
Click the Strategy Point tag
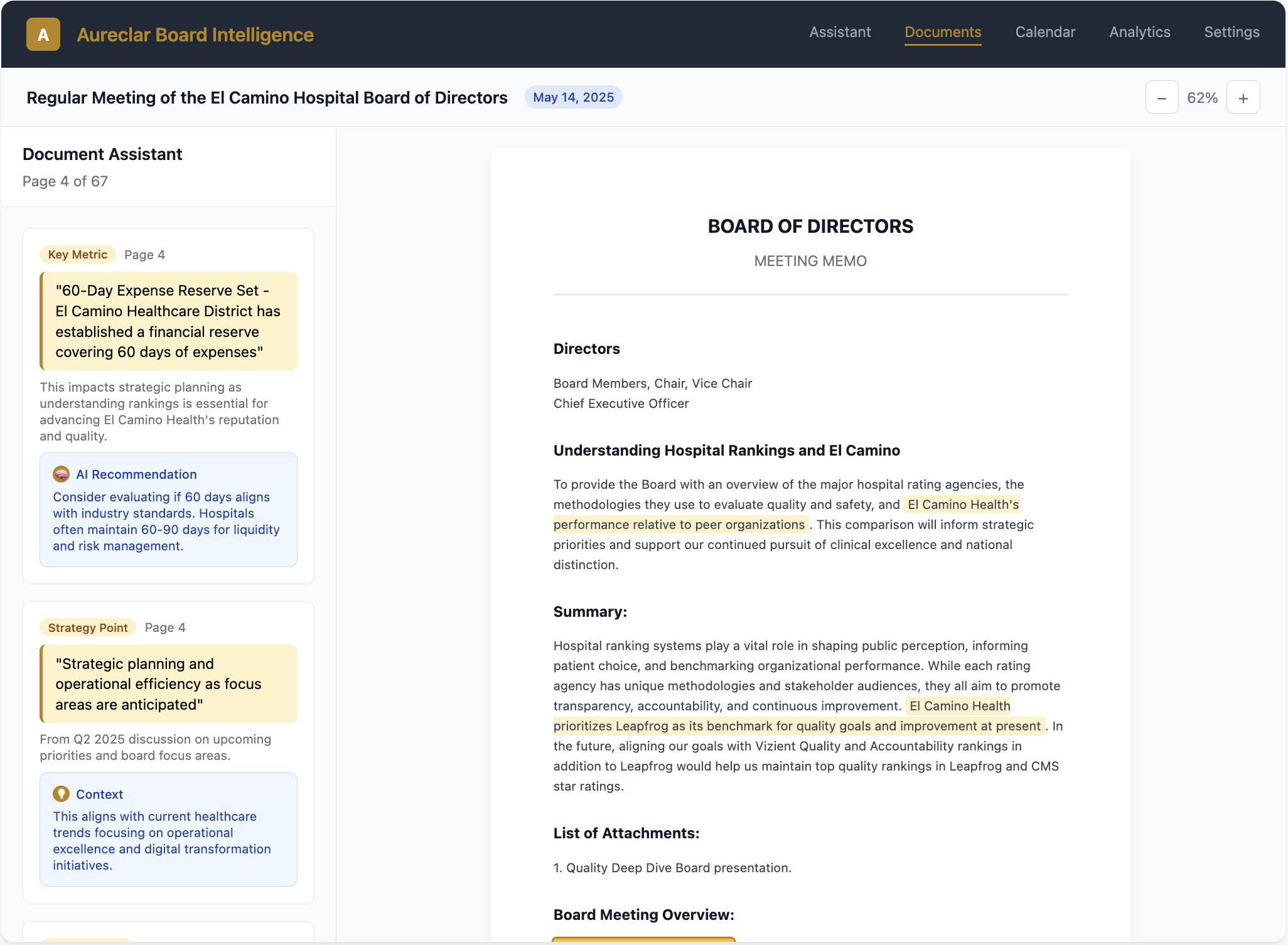pyautogui.click(x=88, y=627)
